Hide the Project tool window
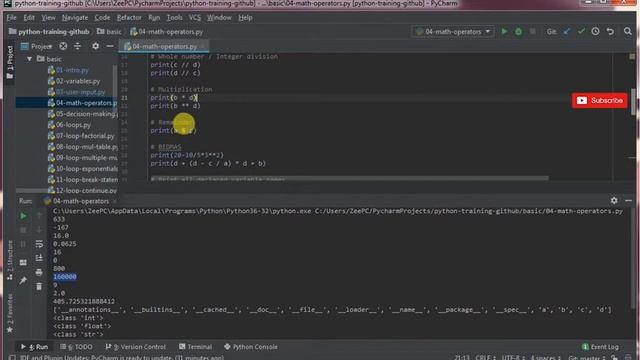 110,46
